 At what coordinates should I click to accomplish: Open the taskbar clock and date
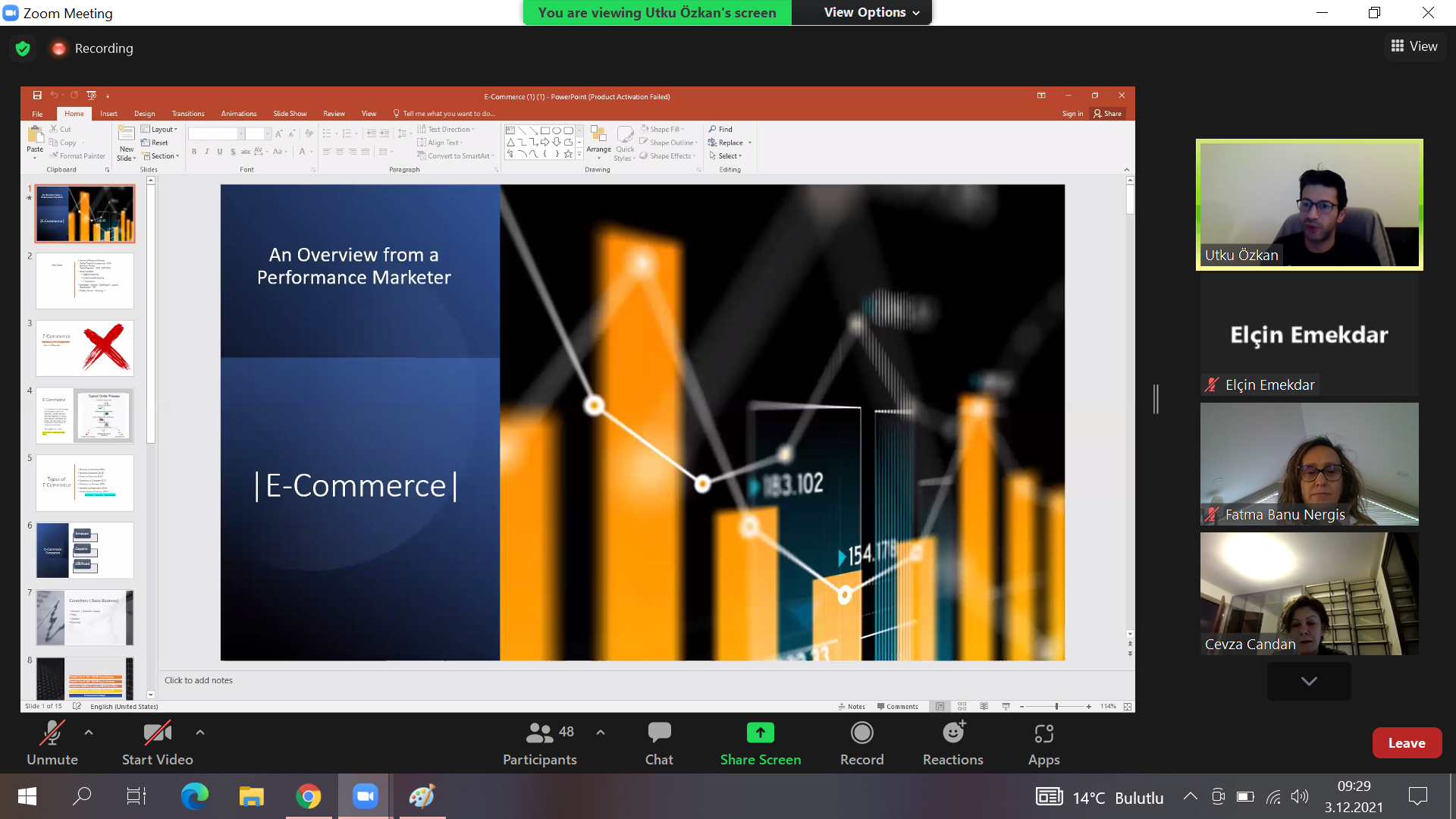tap(1353, 796)
